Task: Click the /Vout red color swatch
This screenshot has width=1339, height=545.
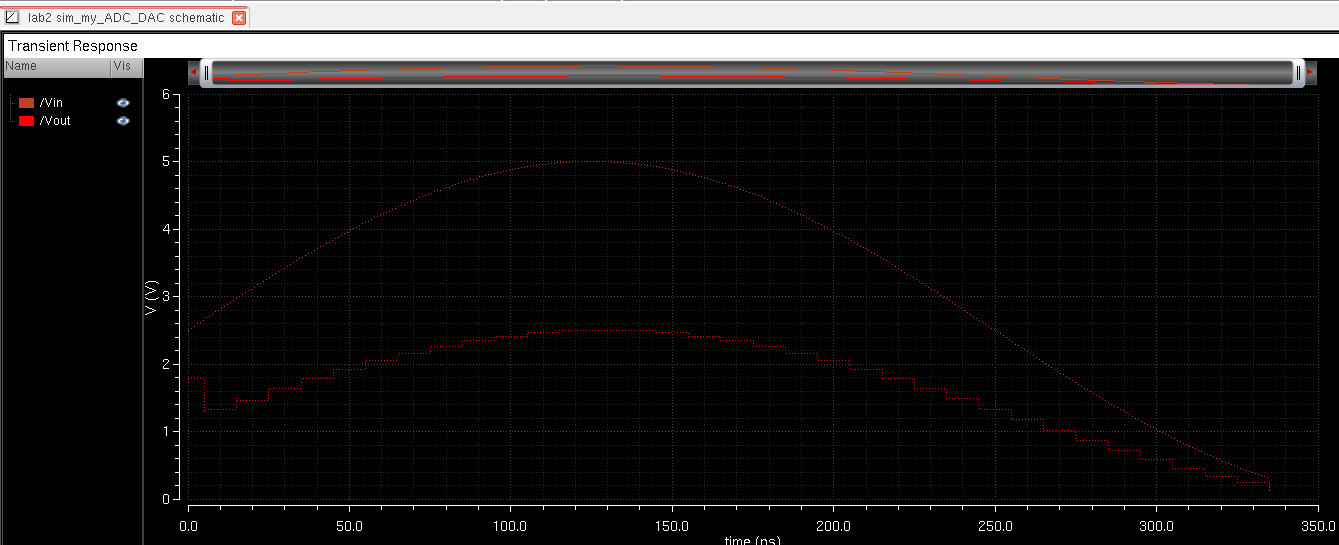Action: pos(27,121)
